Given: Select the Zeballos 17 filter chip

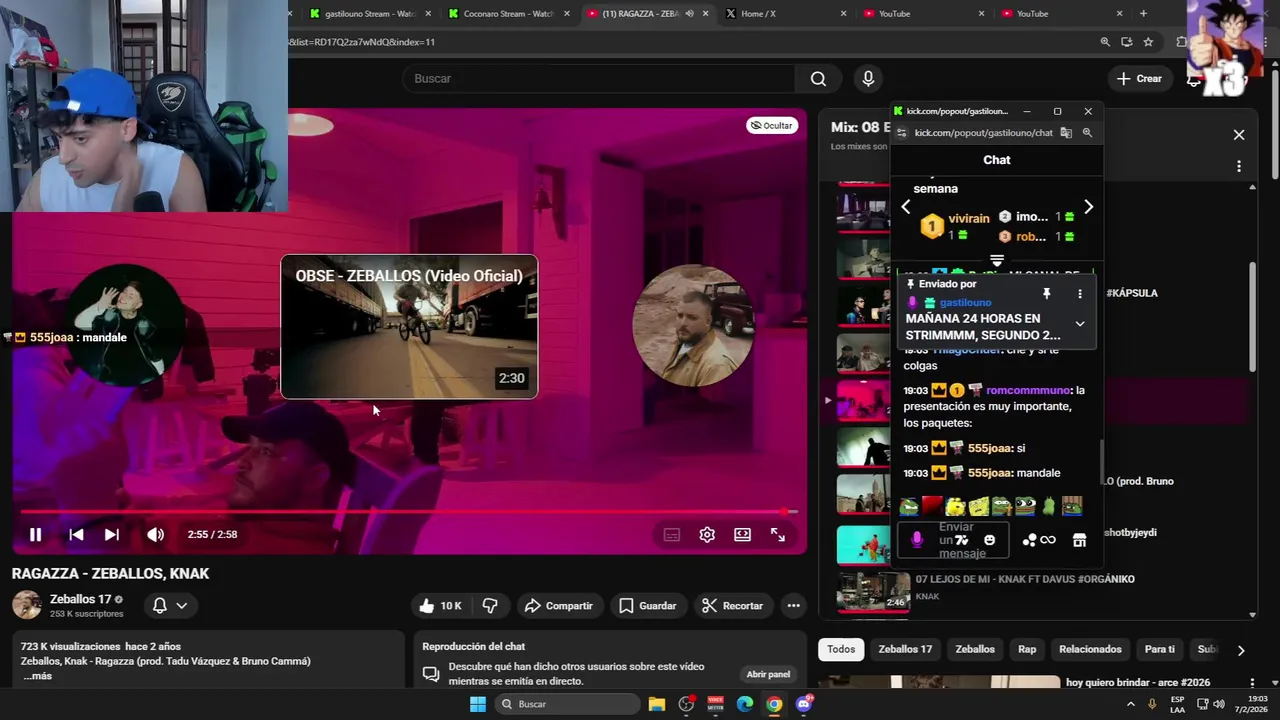Looking at the screenshot, I should point(905,650).
